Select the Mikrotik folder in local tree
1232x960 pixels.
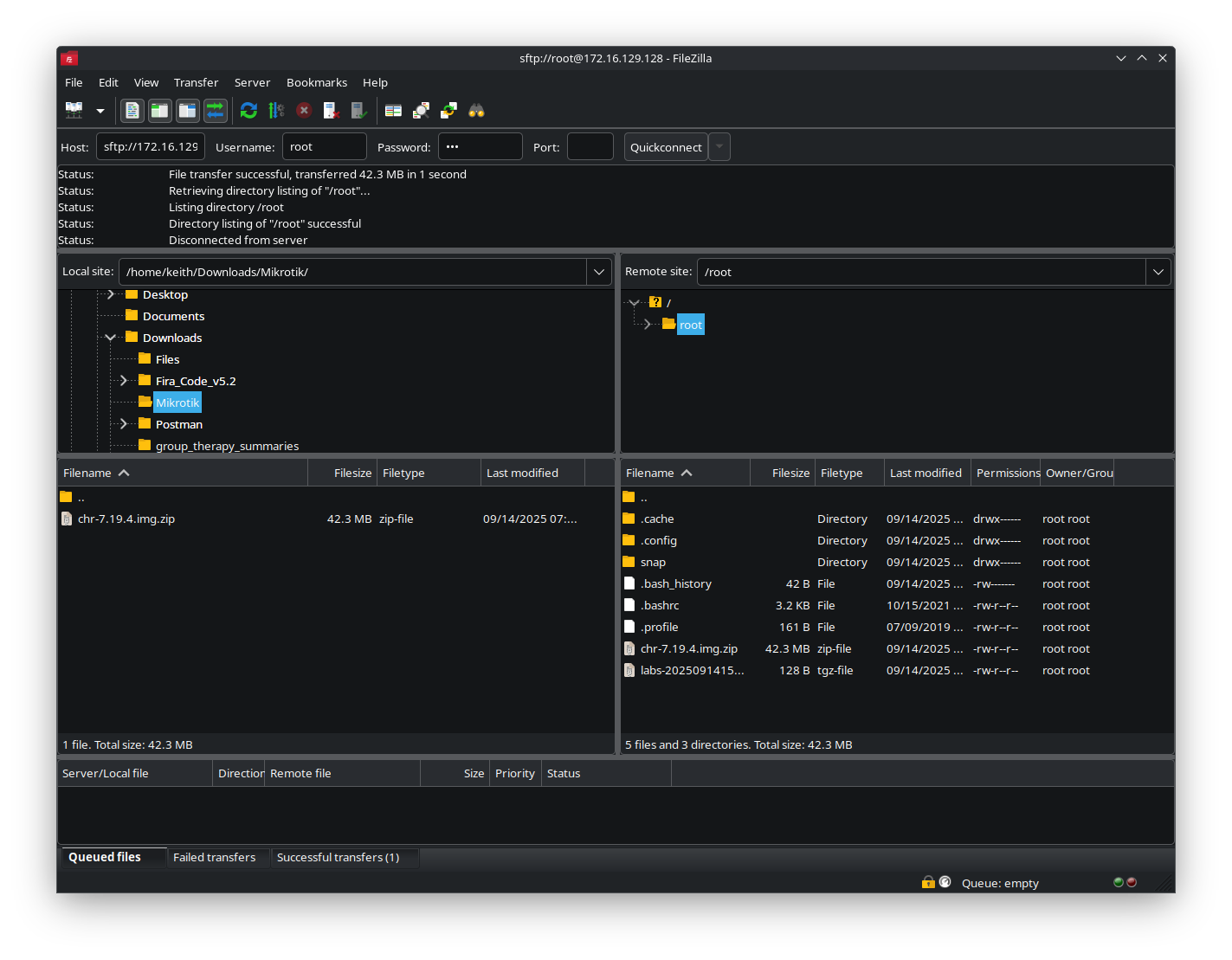[177, 403]
